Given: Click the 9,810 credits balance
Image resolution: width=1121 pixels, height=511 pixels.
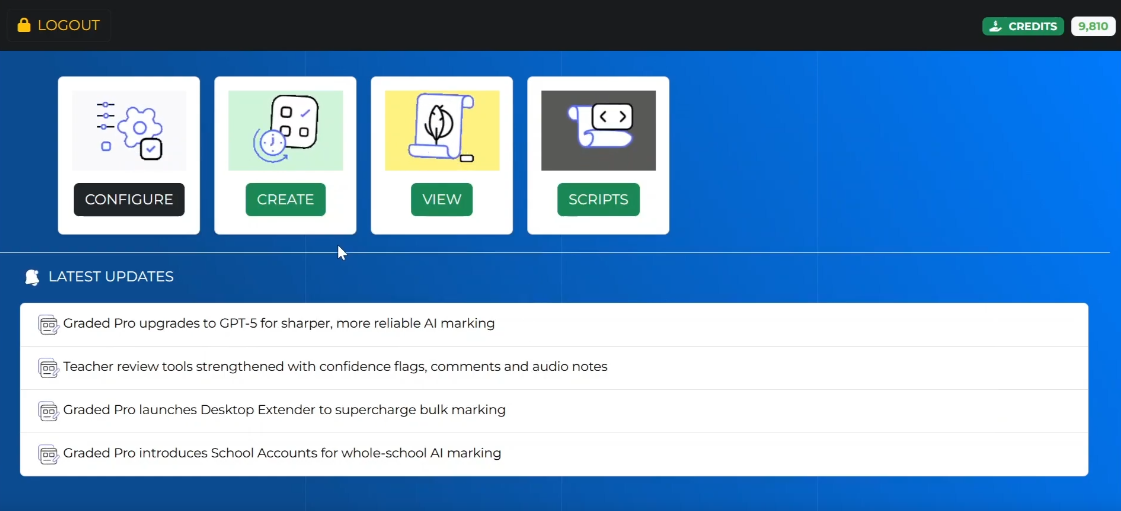Looking at the screenshot, I should pos(1093,26).
